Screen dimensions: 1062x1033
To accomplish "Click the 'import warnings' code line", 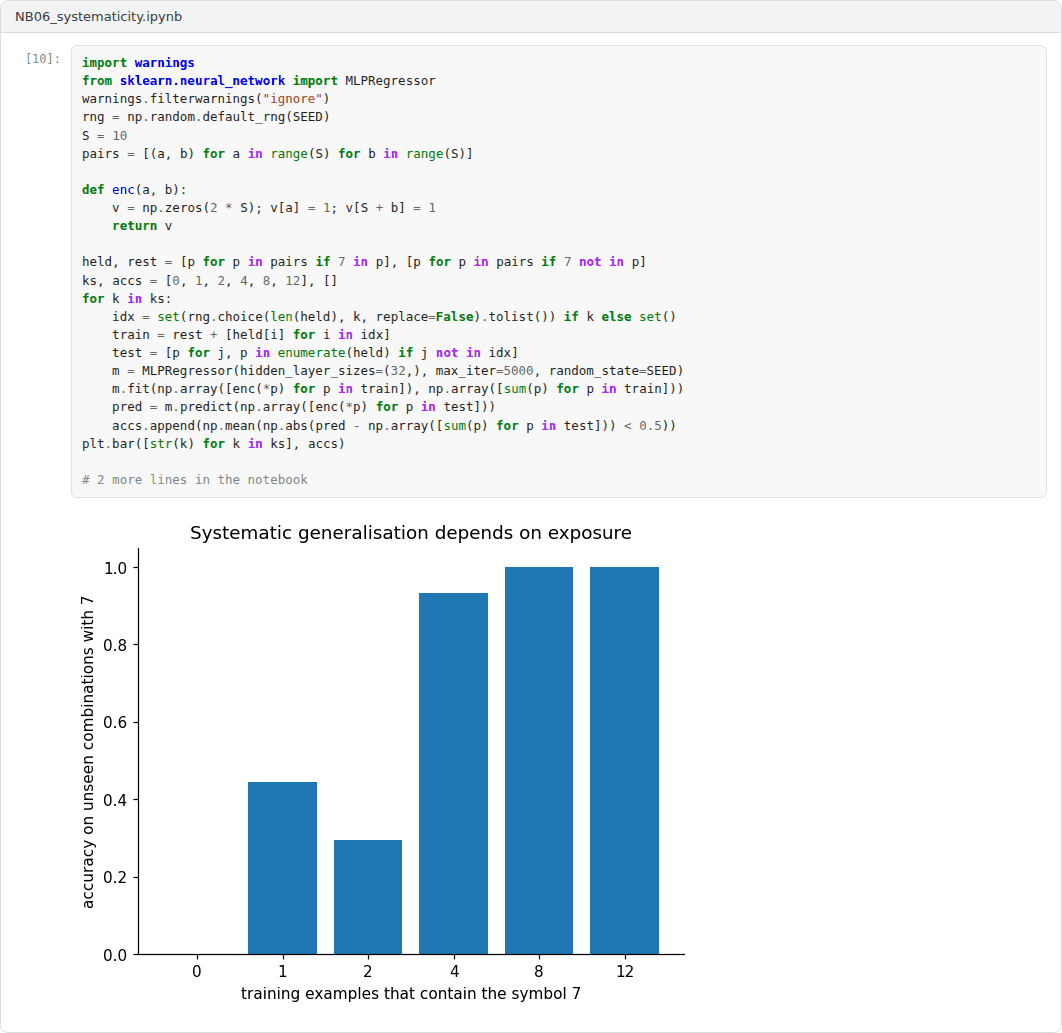I will click(138, 62).
